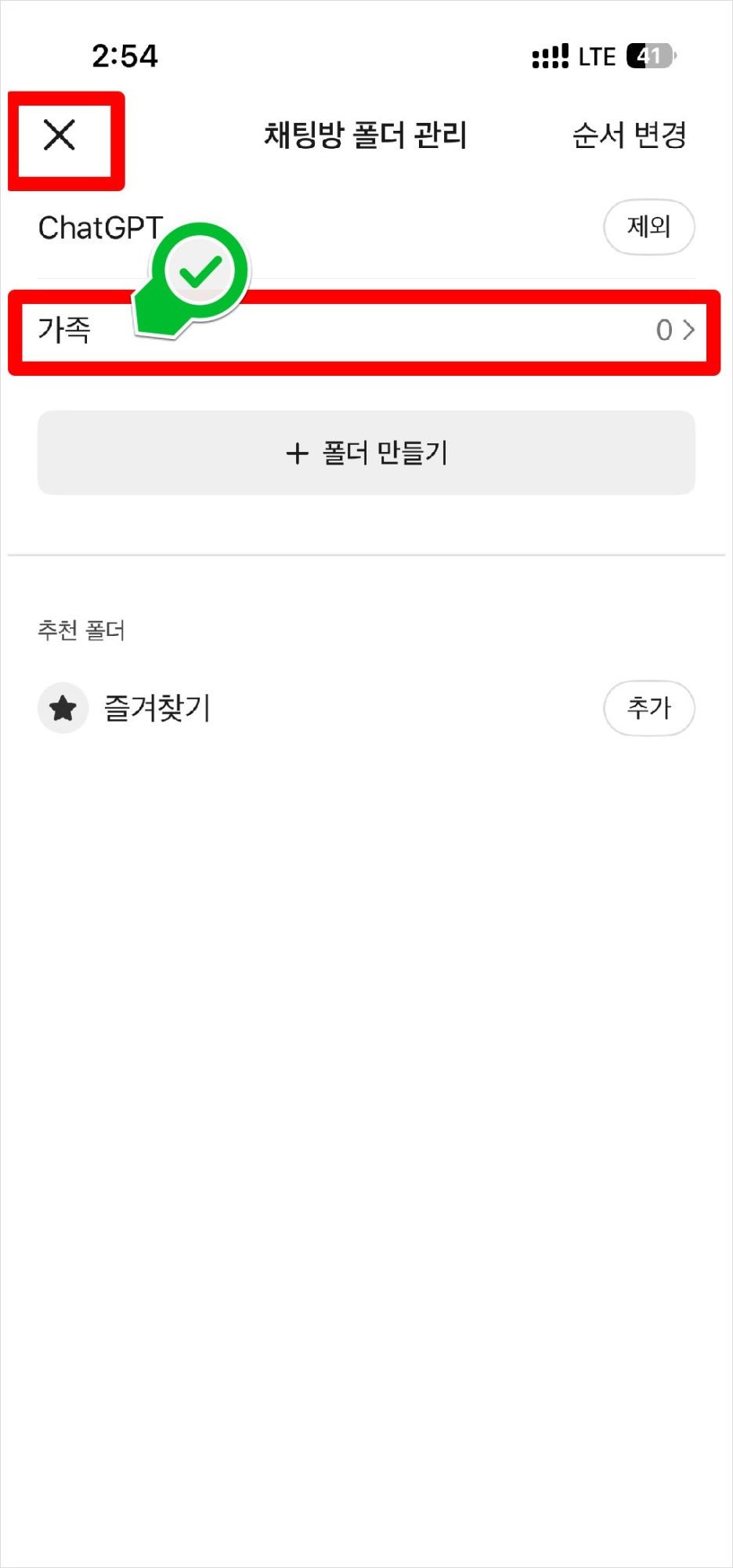Create a new folder via 폴더 만들기

pyautogui.click(x=366, y=453)
